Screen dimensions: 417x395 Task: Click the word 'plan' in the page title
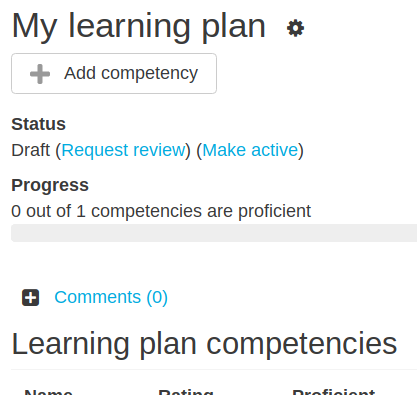[234, 27]
